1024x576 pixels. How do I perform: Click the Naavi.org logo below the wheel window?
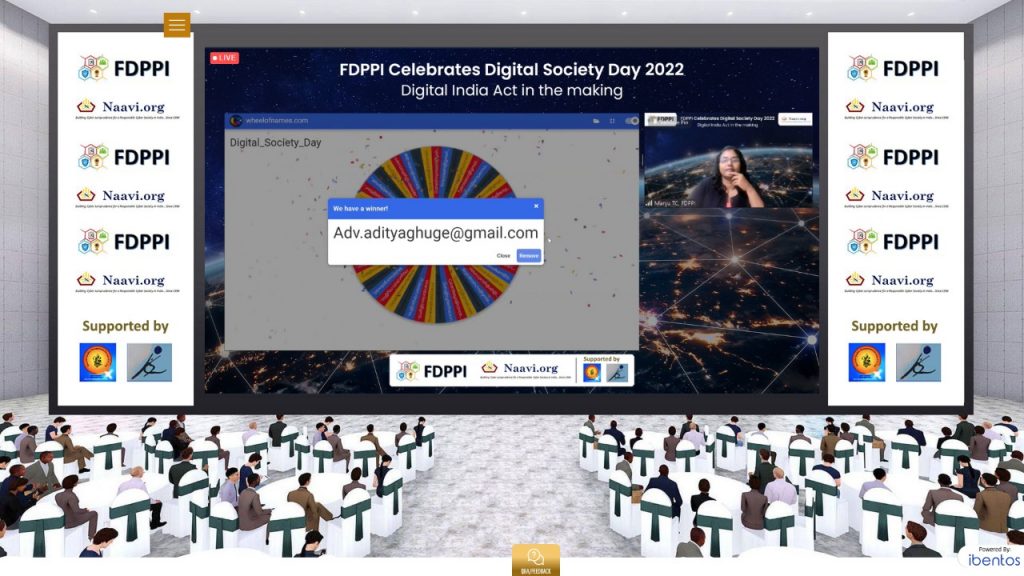[x=526, y=370]
